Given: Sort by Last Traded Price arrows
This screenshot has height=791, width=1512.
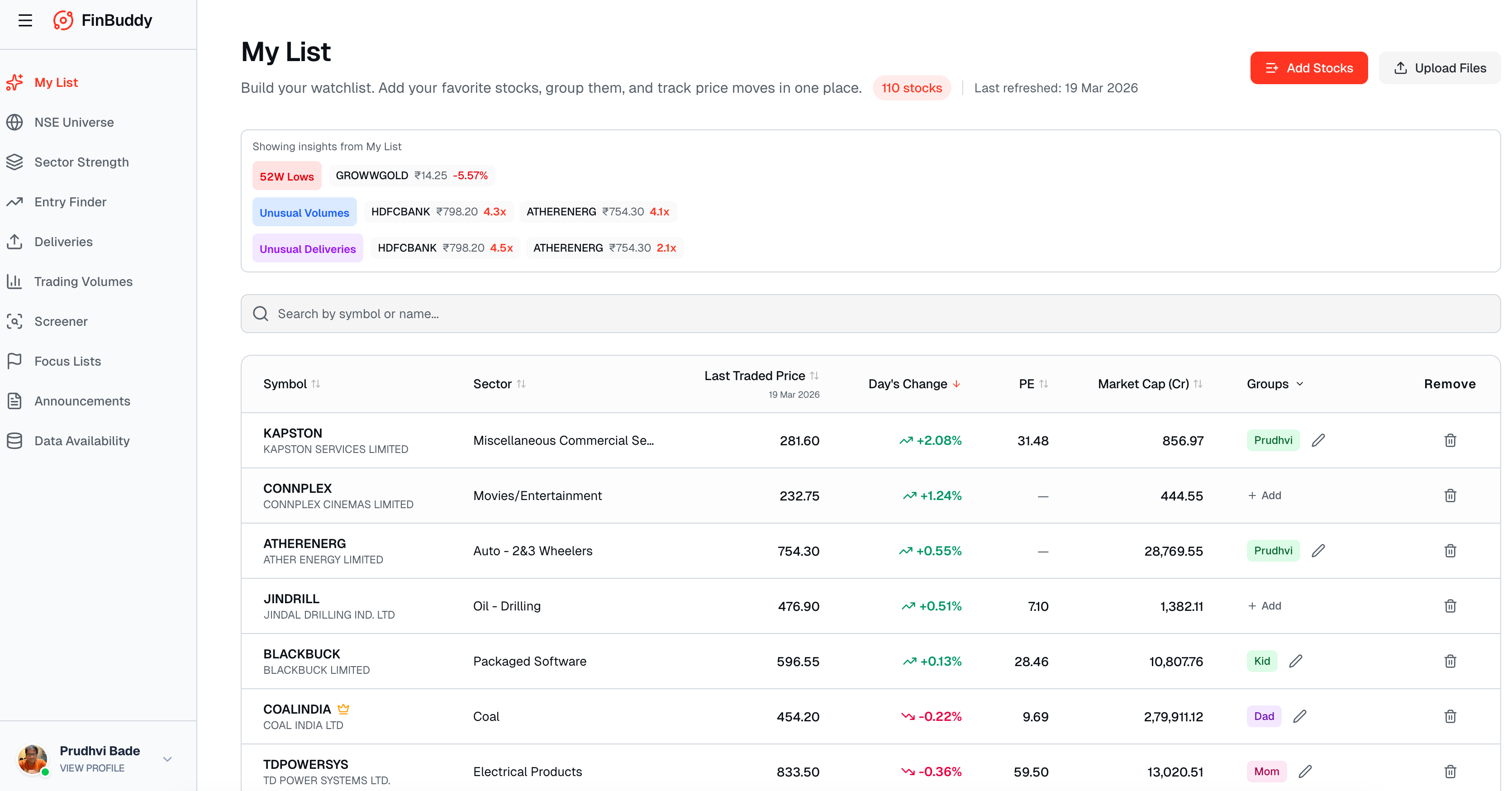Looking at the screenshot, I should coord(814,376).
